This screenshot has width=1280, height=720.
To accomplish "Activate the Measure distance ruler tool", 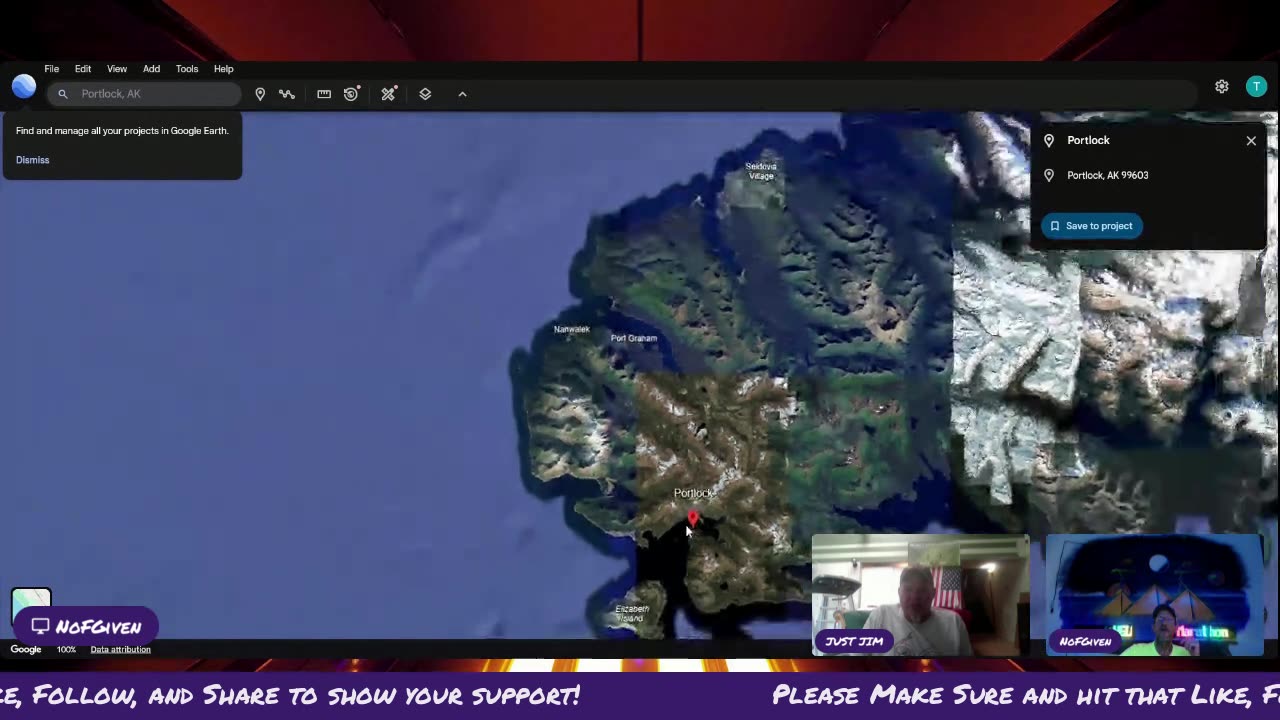I will 324,94.
